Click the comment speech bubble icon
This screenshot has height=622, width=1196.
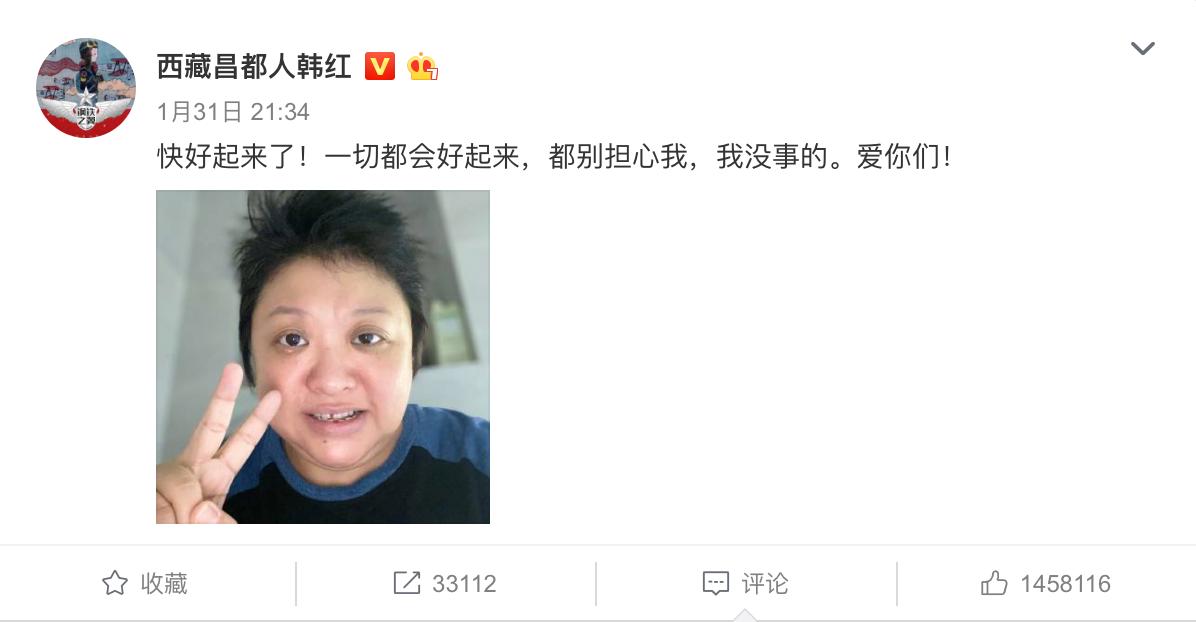tap(715, 584)
